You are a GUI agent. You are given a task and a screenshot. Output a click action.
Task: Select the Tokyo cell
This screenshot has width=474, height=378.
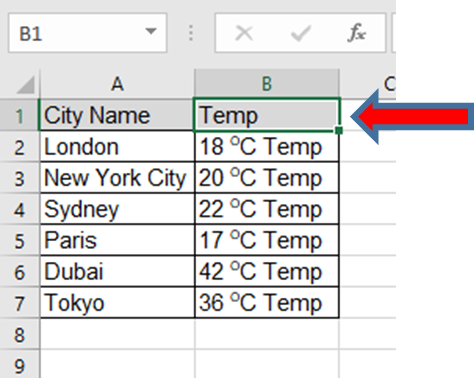pos(117,303)
